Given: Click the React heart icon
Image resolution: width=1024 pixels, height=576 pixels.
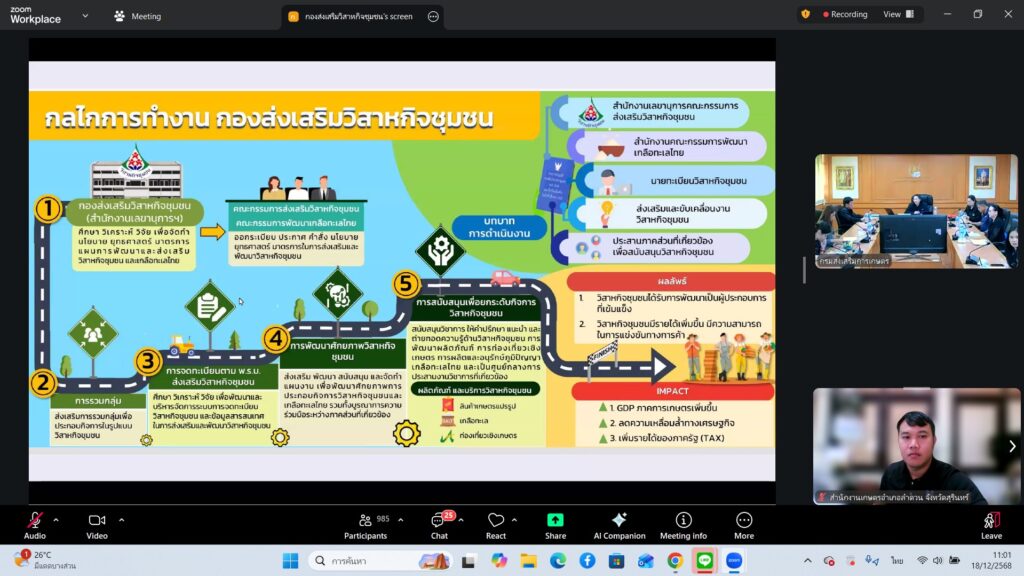Looking at the screenshot, I should click(496, 524).
